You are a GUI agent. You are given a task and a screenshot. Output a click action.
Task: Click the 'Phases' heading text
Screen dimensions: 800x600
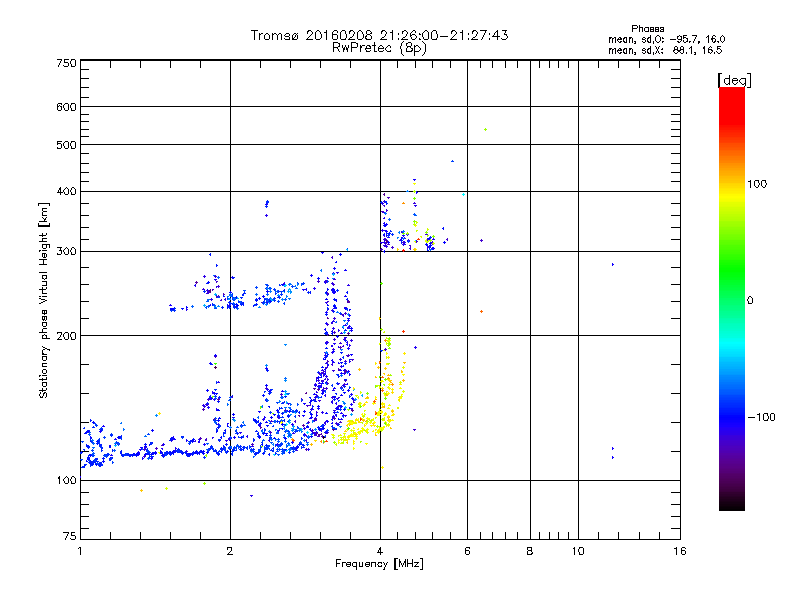coord(647,29)
